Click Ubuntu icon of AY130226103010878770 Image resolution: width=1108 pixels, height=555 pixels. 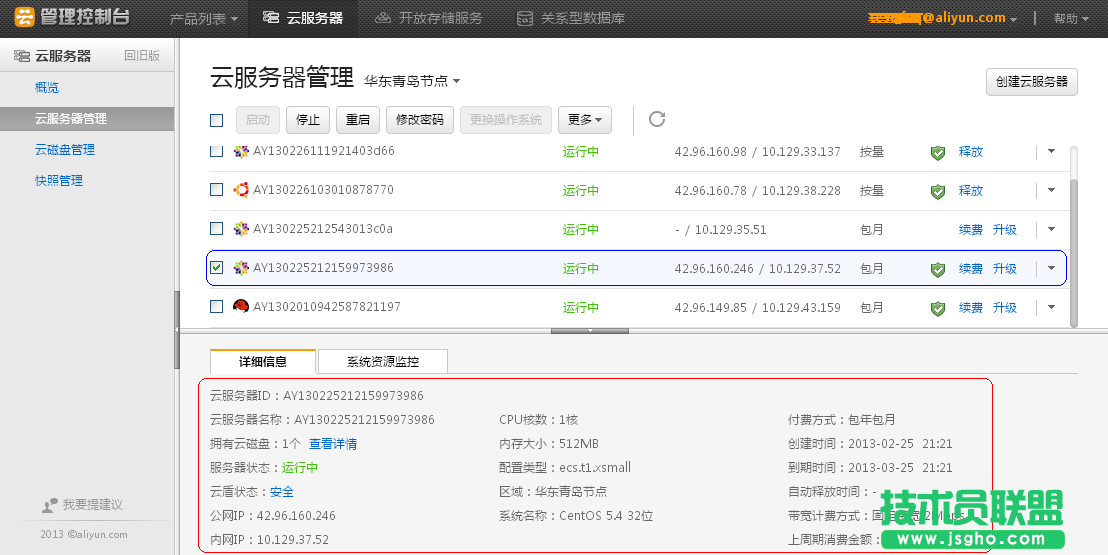[x=241, y=189]
